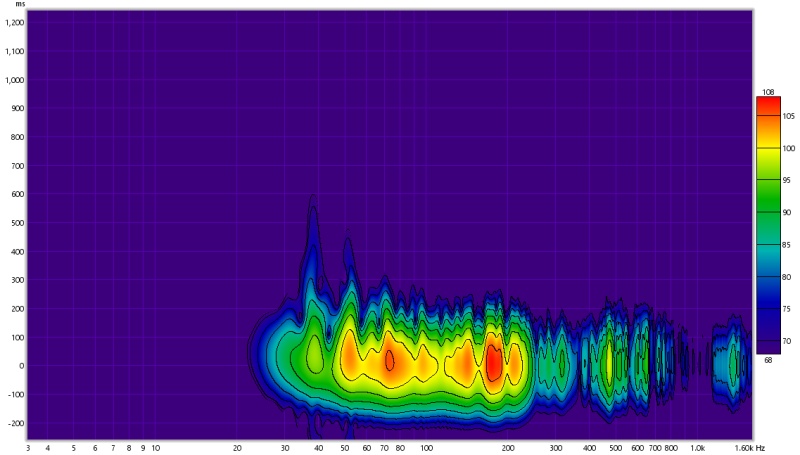Click the red hotspot peak near 180 Hz
The width and height of the screenshot is (800, 455).
[492, 360]
